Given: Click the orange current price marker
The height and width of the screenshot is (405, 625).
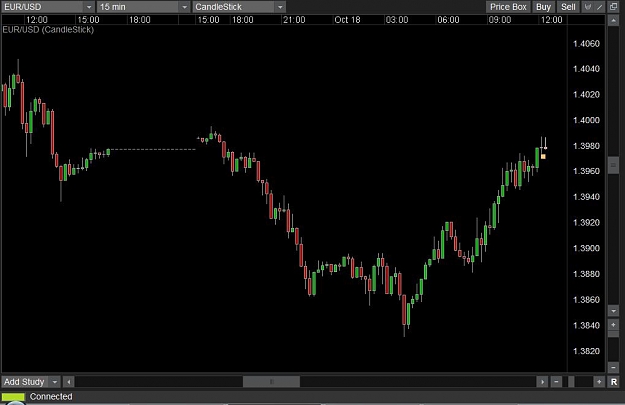Looking at the screenshot, I should (543, 157).
